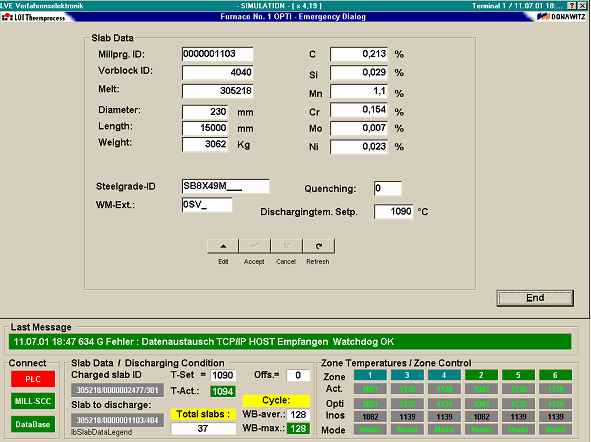Click the Edit up-arrow icon button
The width and height of the screenshot is (591, 442).
223,246
